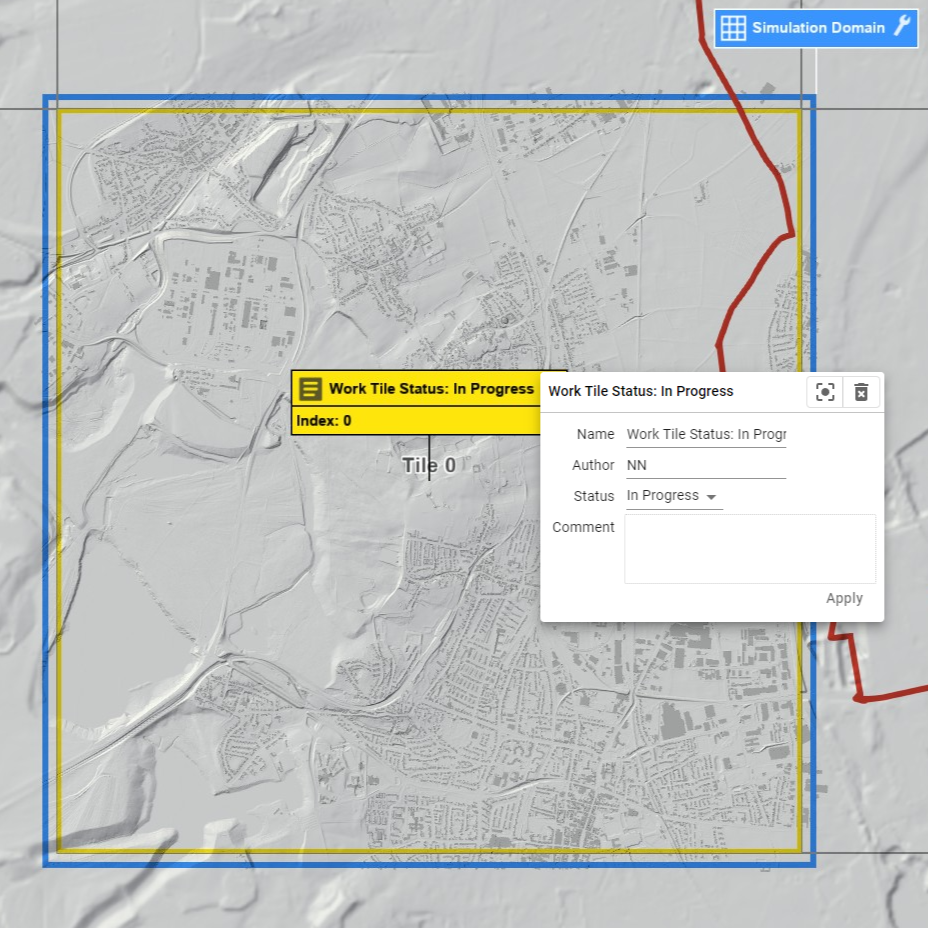Click the Comment field label
The image size is (928, 928).
(583, 527)
